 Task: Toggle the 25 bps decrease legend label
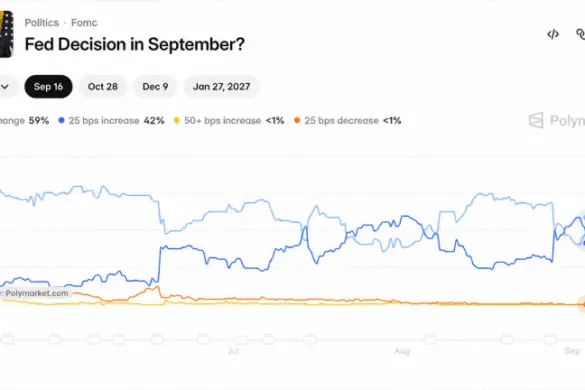coord(341,121)
